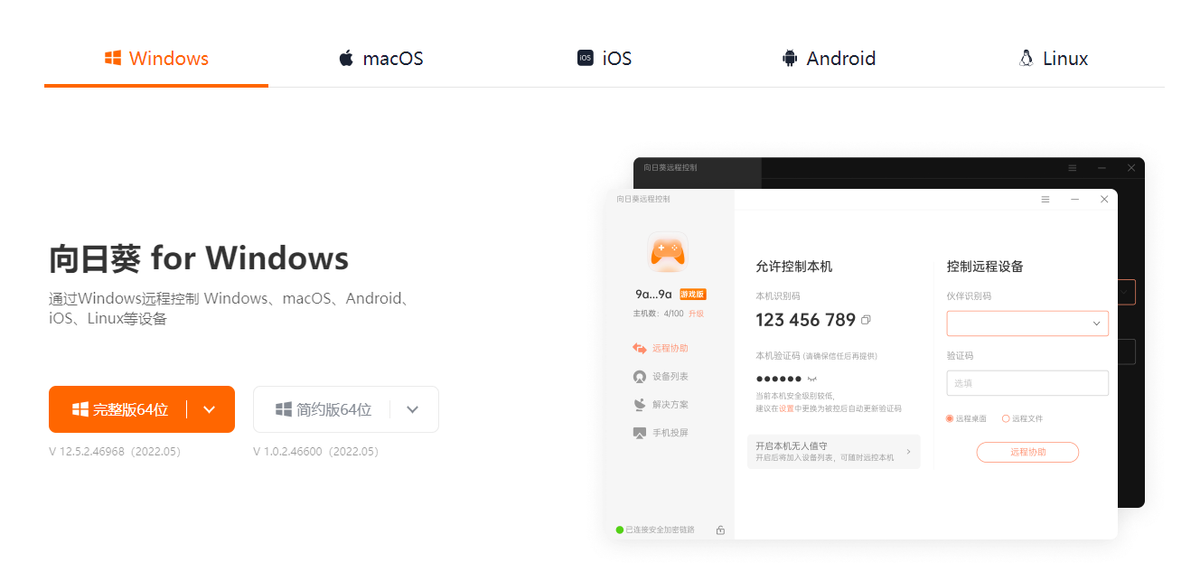Select the 远程文件 radio button
1200x581 pixels.
pyautogui.click(x=1005, y=419)
